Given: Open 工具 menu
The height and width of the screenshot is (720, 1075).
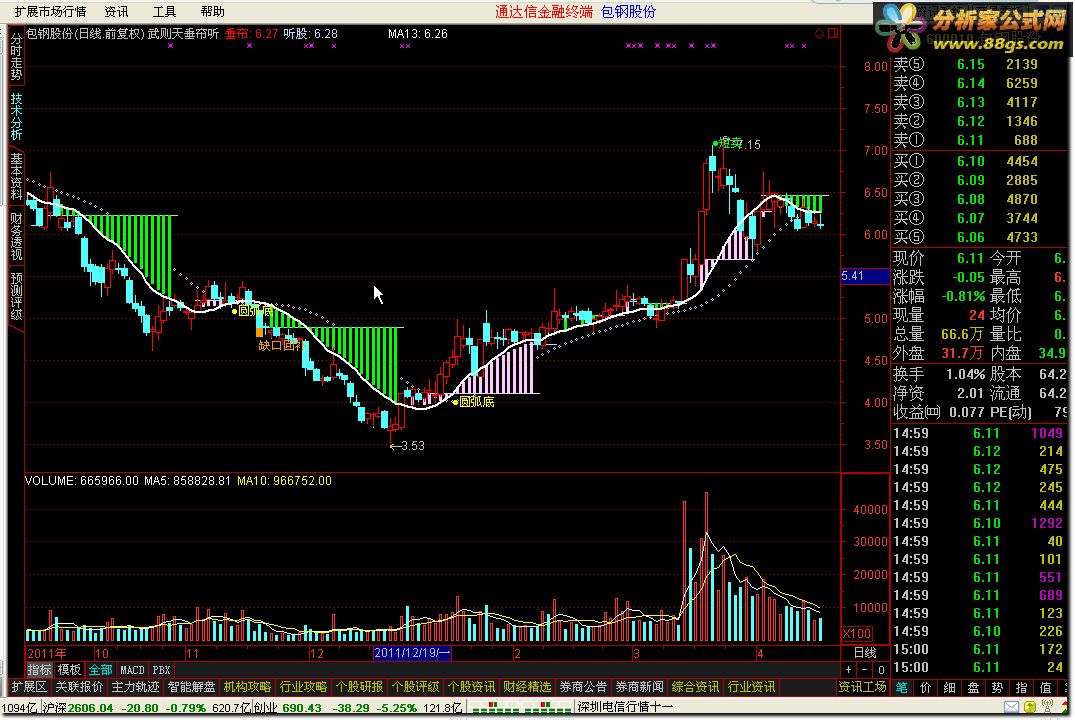Looking at the screenshot, I should click(164, 12).
